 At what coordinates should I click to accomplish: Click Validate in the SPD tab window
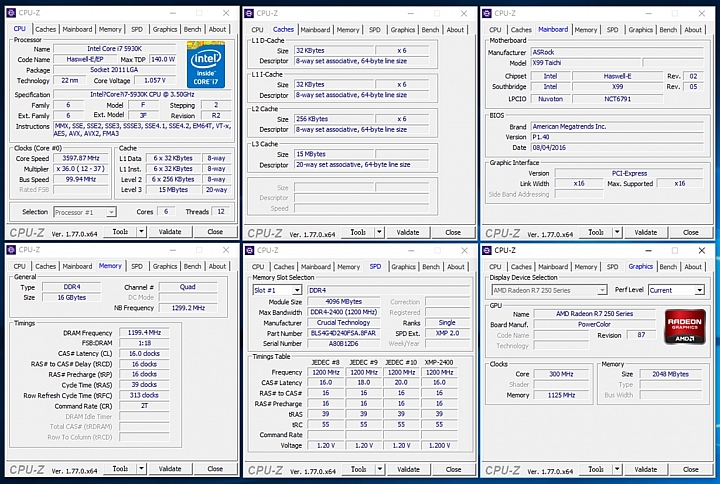point(408,469)
